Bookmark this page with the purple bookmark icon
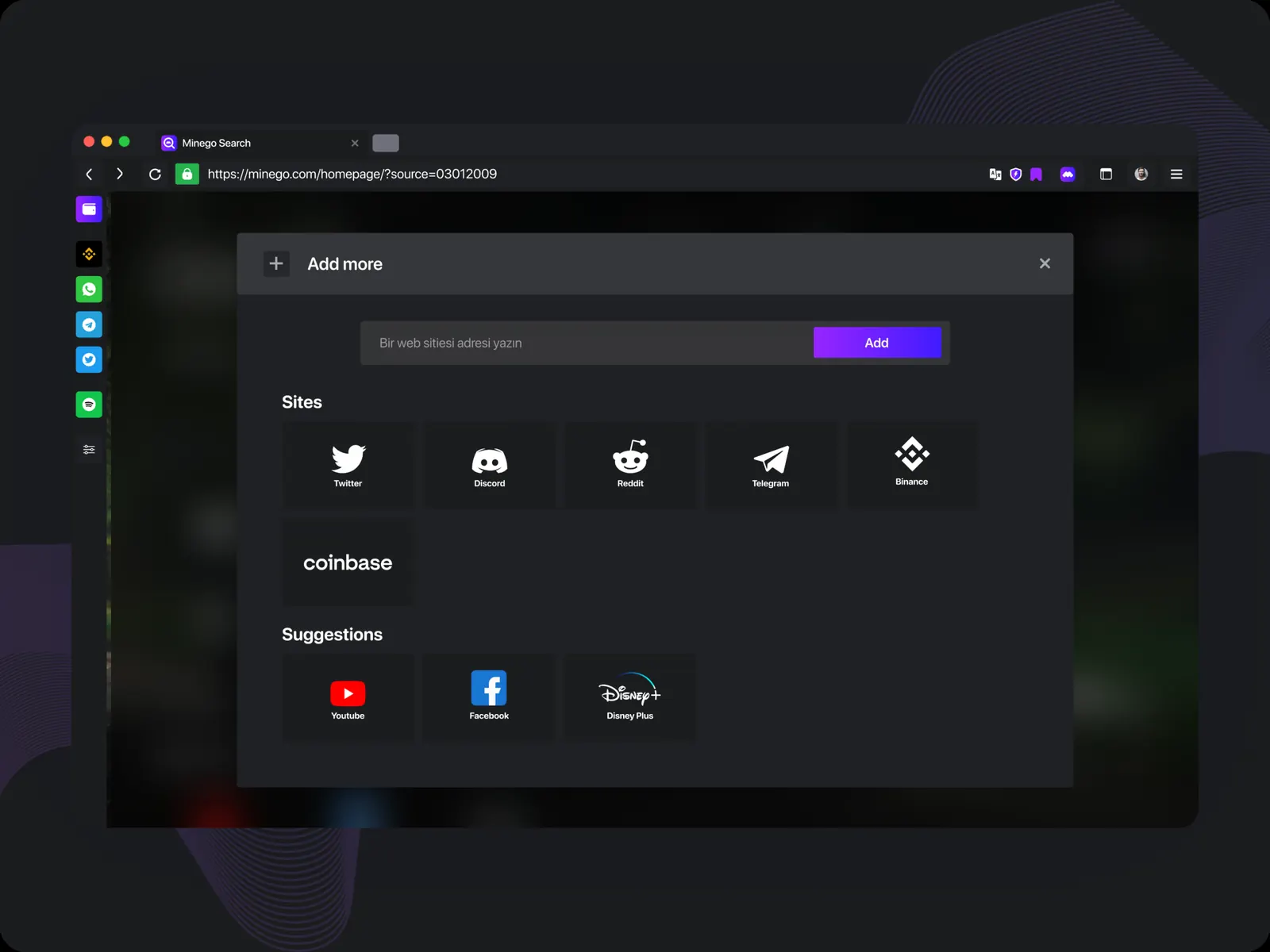This screenshot has height=952, width=1270. pyautogui.click(x=1036, y=174)
